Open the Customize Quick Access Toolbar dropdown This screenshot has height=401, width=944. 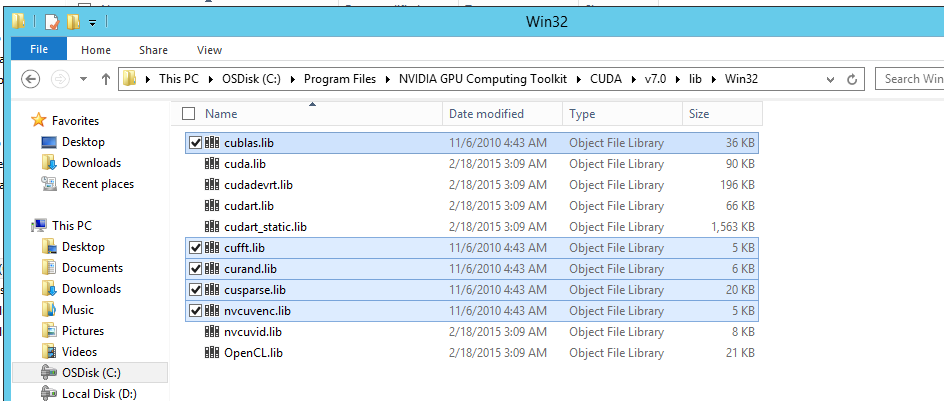(93, 22)
